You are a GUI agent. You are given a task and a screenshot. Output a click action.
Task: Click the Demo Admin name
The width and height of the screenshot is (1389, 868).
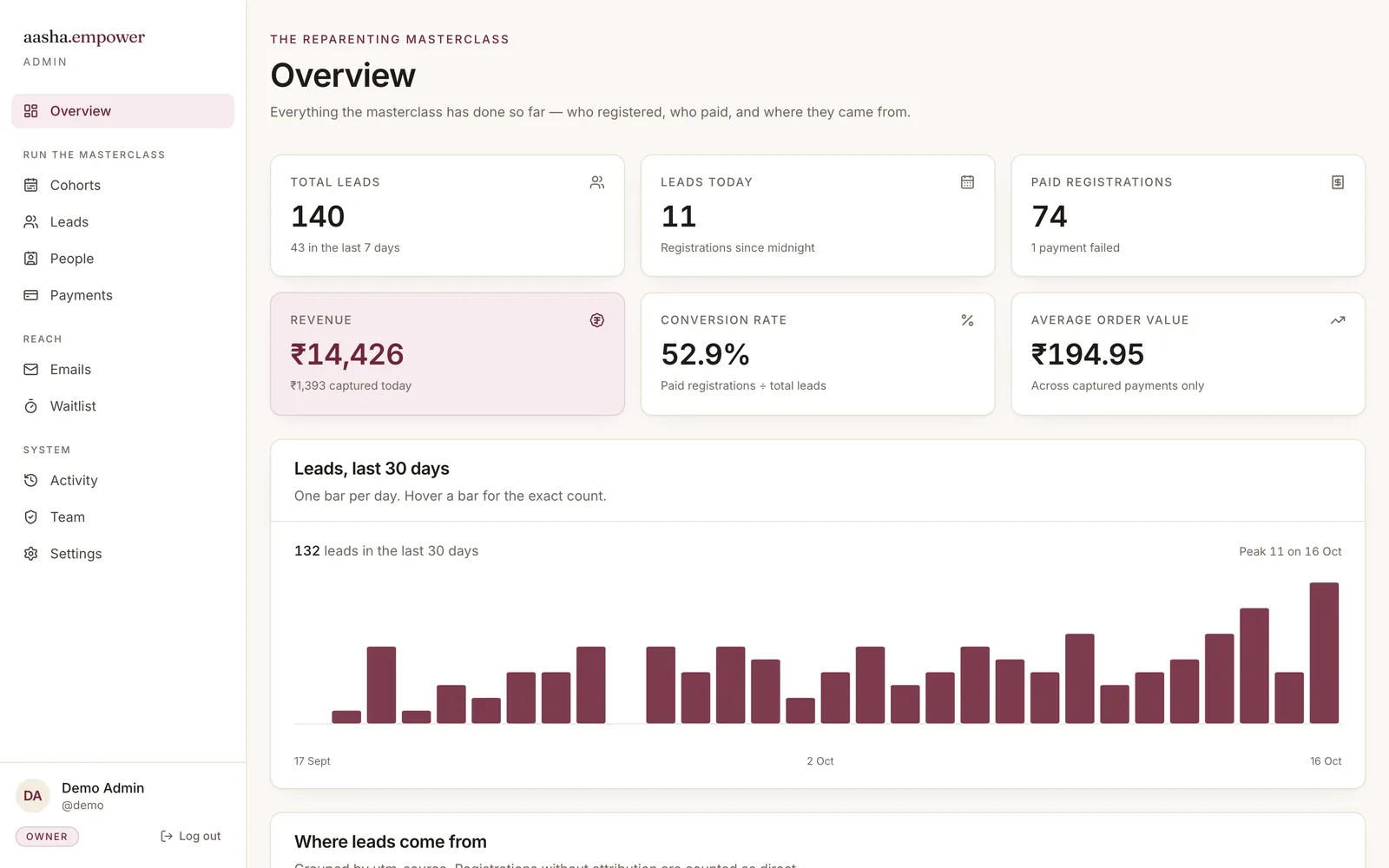pos(102,788)
